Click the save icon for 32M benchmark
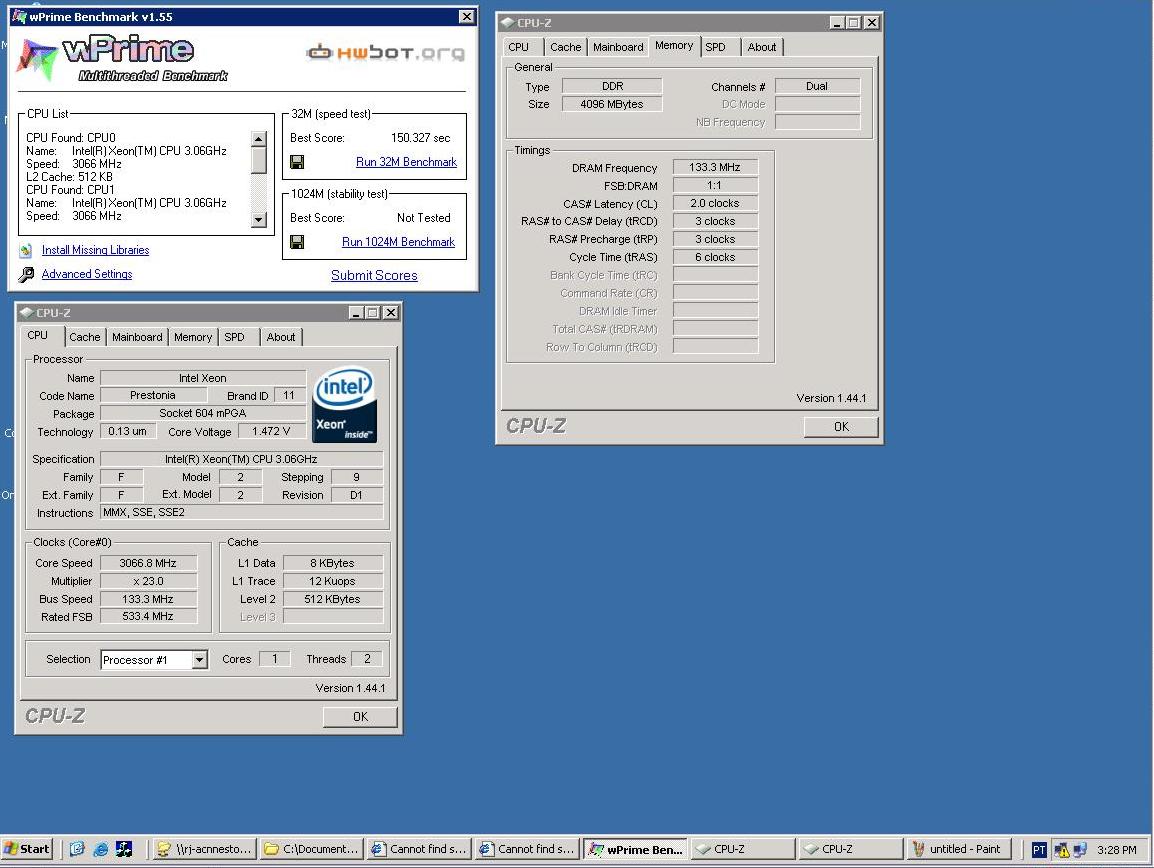 (297, 162)
